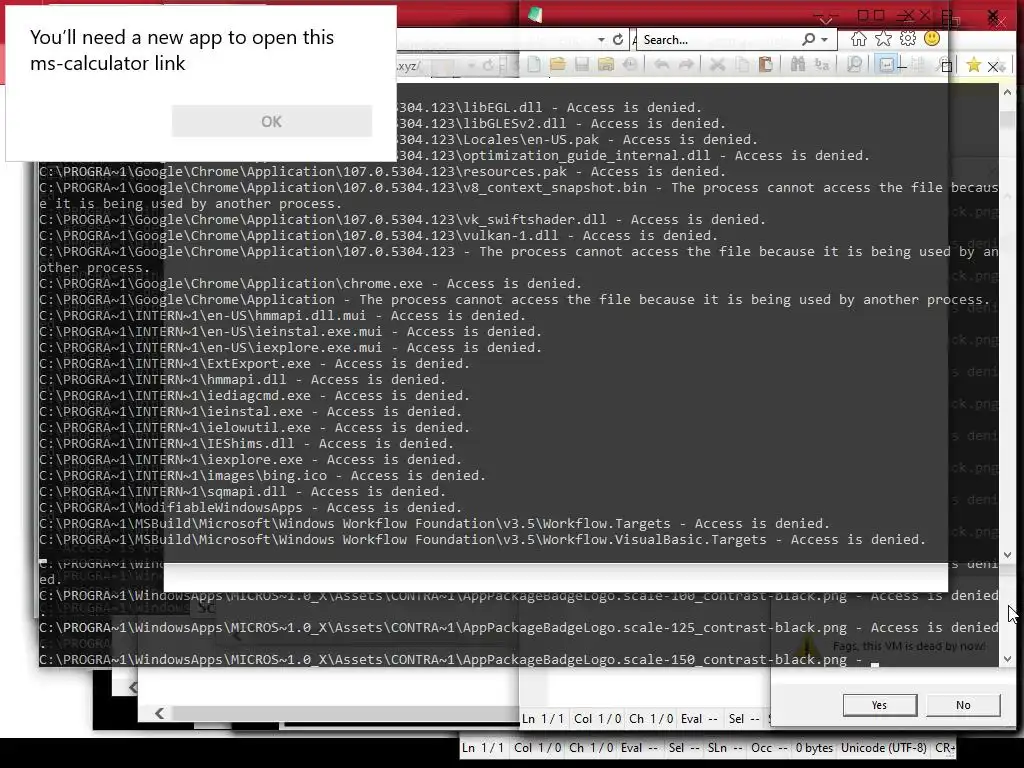
Task: Redo edit in Notepad2 toolbar
Action: coord(686,65)
